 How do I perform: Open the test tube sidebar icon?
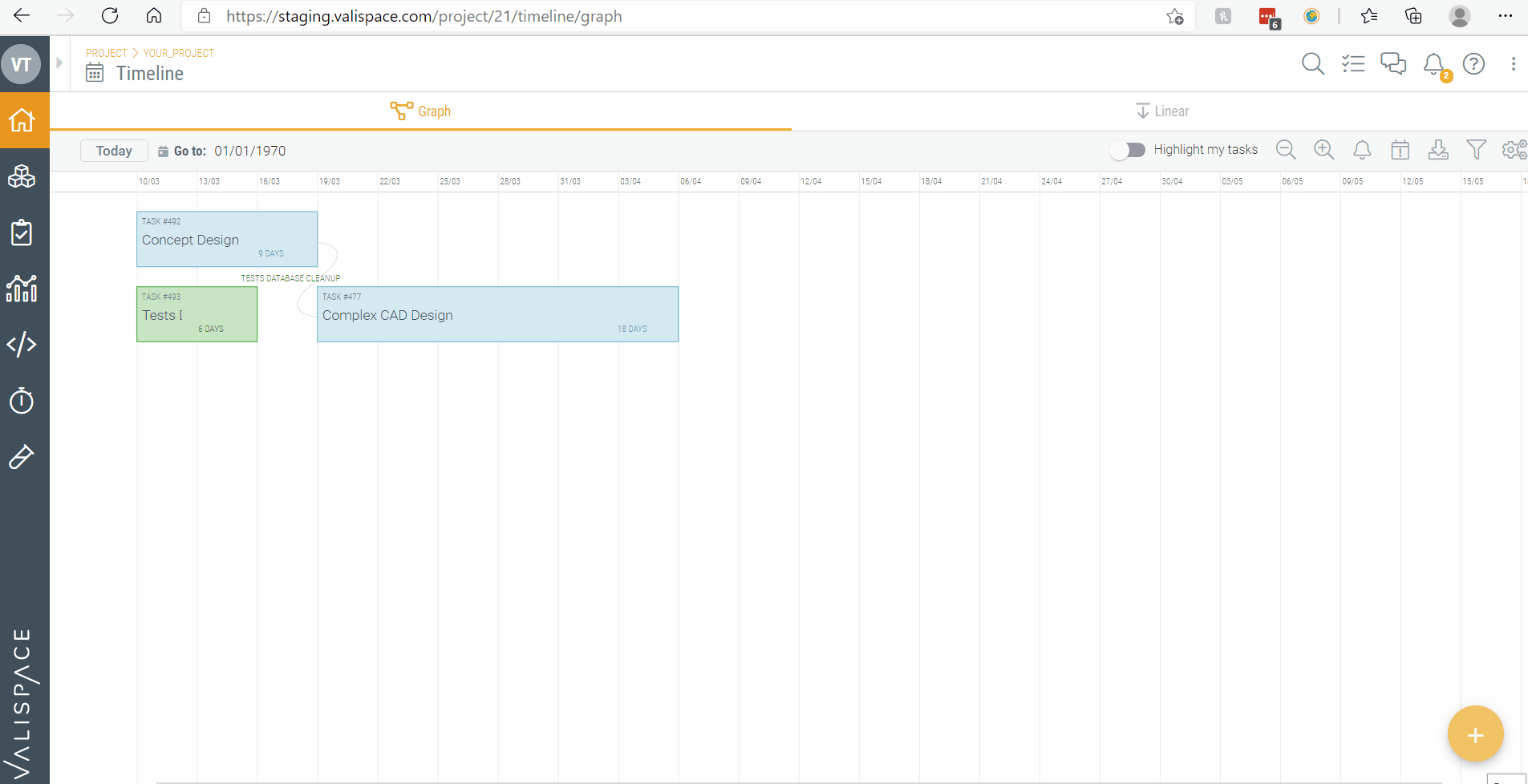click(x=22, y=456)
